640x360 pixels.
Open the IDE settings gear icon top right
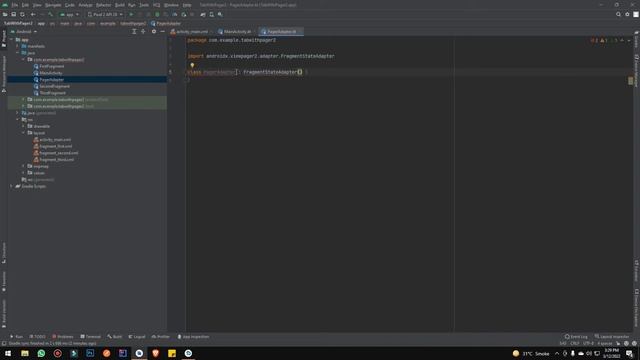(x=627, y=14)
